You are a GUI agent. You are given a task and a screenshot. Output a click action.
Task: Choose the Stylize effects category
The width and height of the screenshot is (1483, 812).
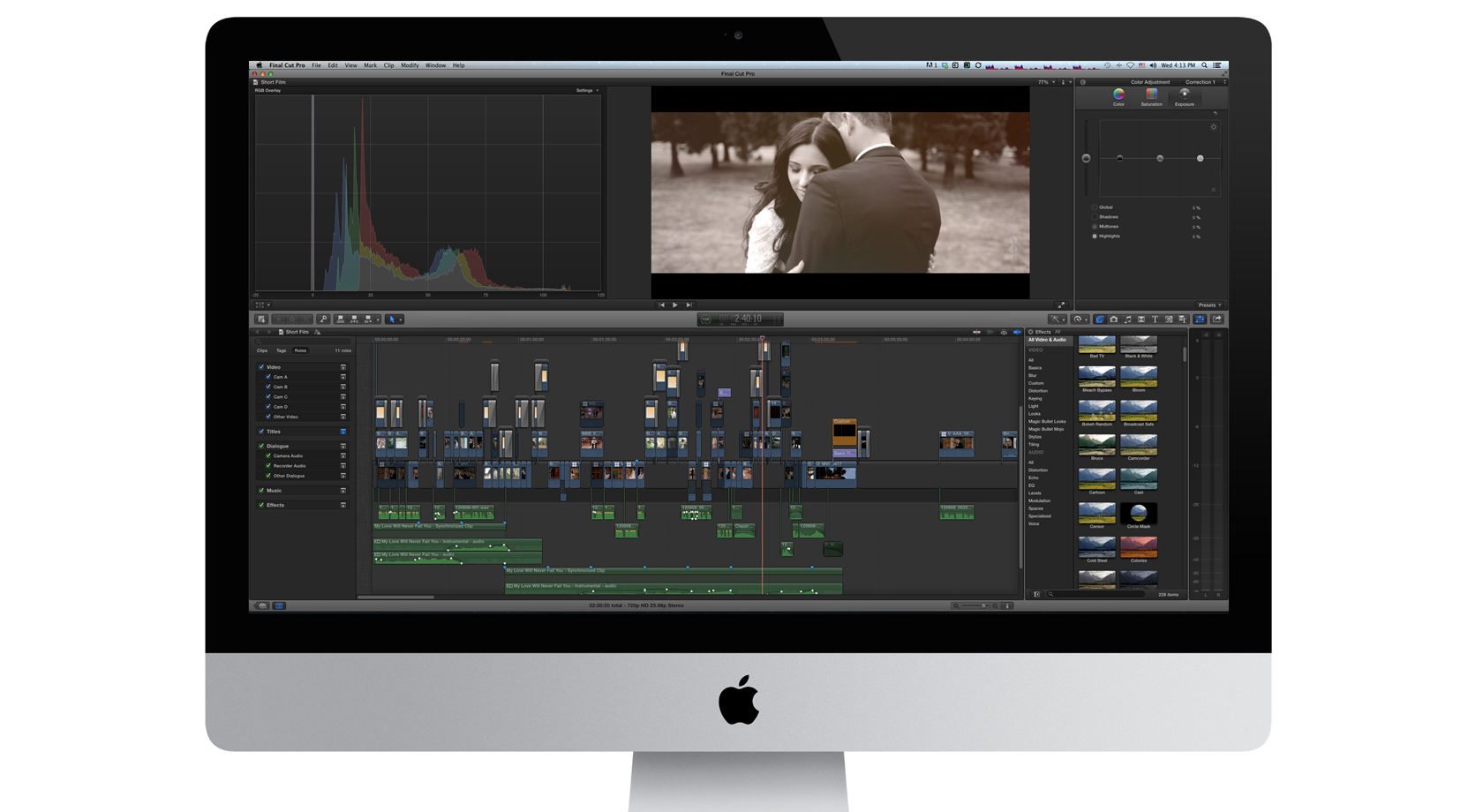point(1035,437)
